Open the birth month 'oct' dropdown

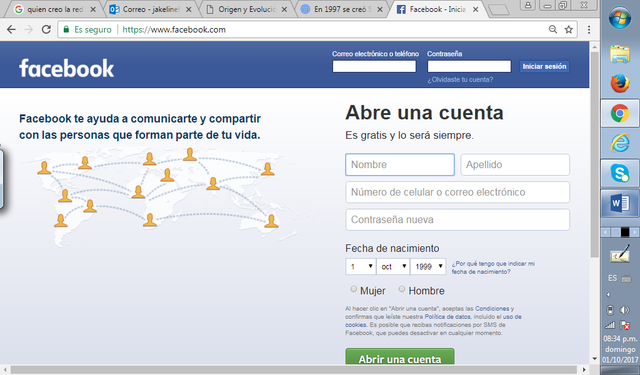[393, 266]
